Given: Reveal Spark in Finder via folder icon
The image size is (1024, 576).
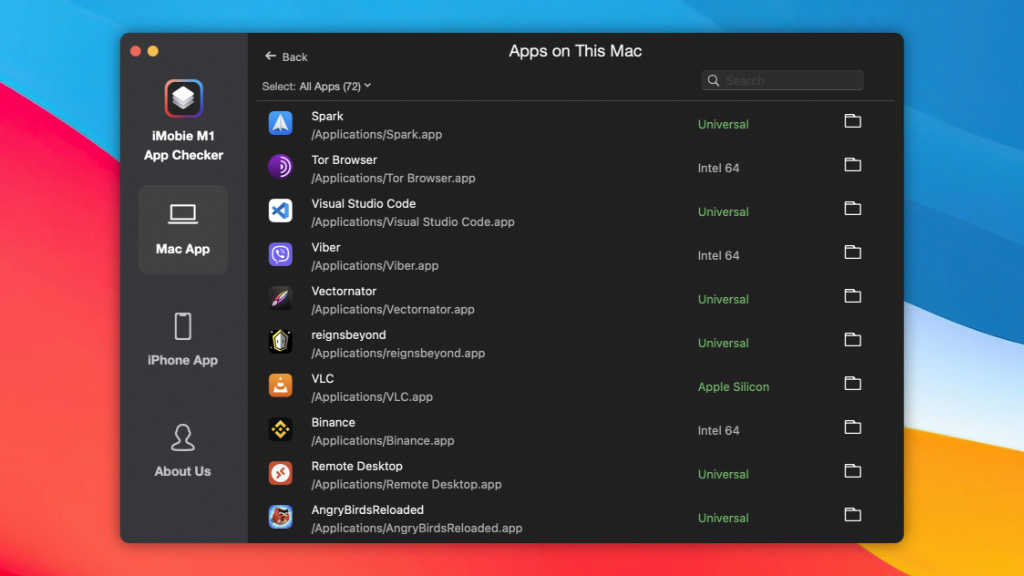Looking at the screenshot, I should (852, 121).
